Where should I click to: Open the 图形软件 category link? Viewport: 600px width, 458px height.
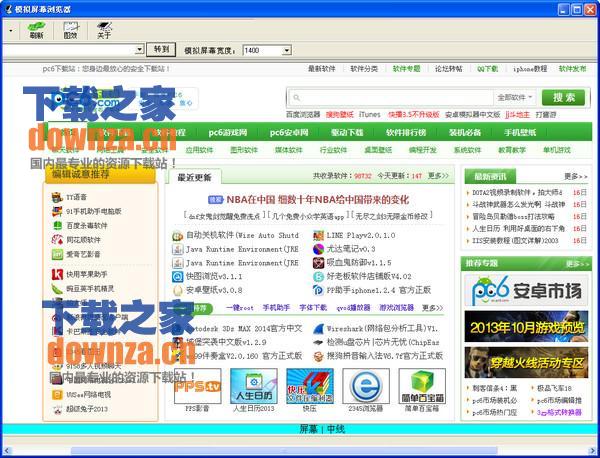(x=244, y=150)
